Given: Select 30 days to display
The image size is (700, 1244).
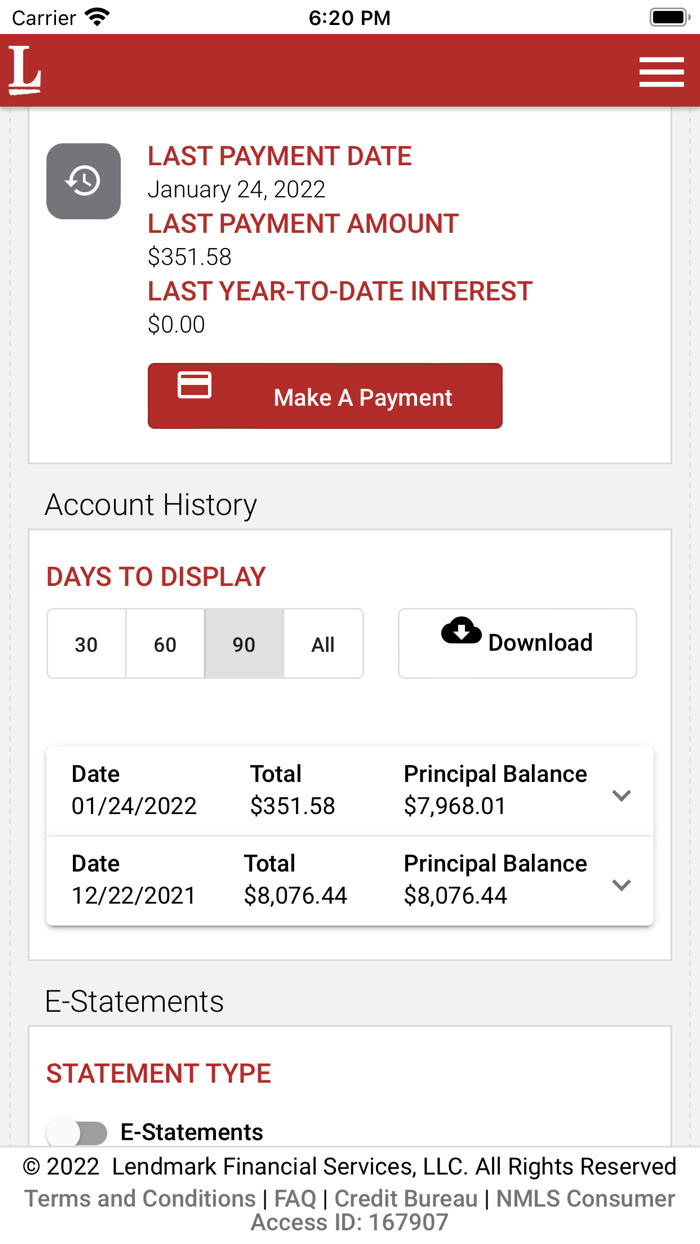Looking at the screenshot, I should [86, 644].
